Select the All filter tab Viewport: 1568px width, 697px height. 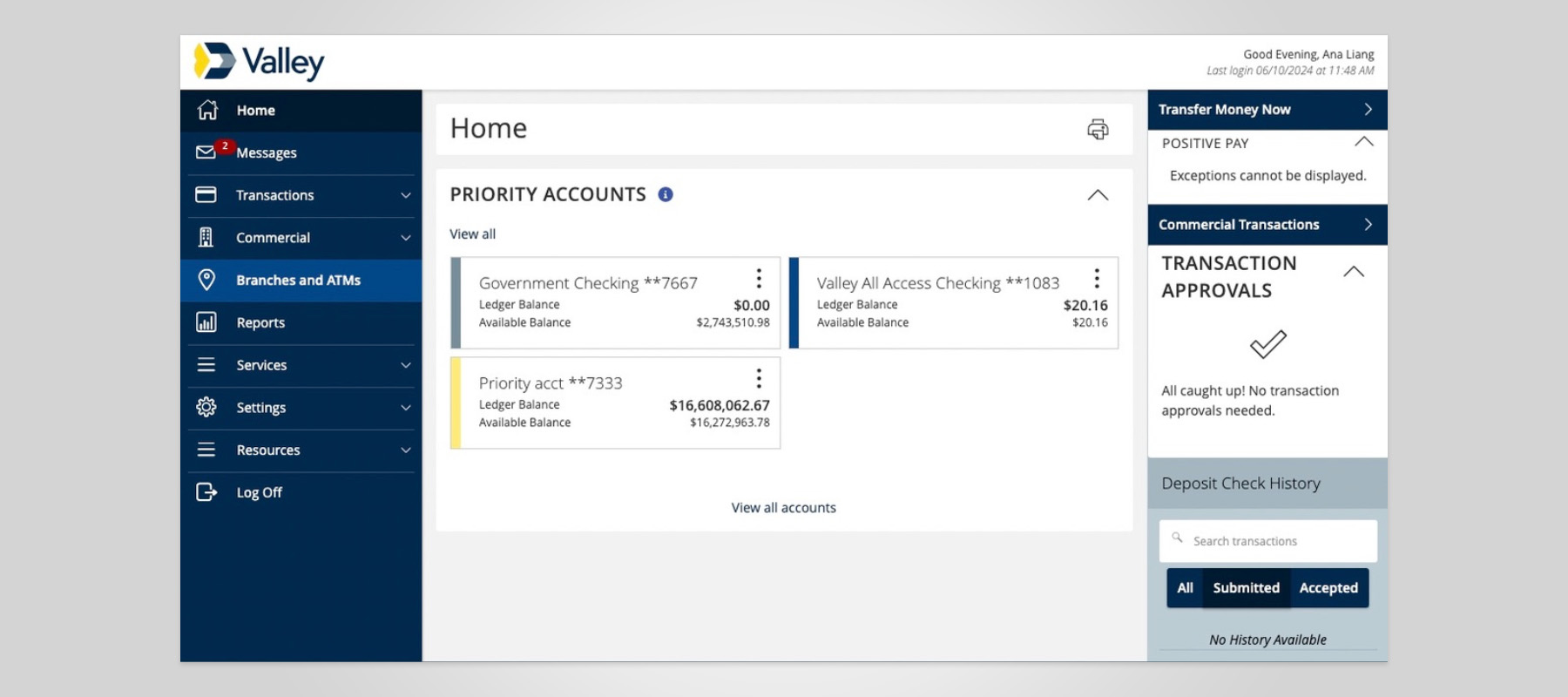[1185, 588]
